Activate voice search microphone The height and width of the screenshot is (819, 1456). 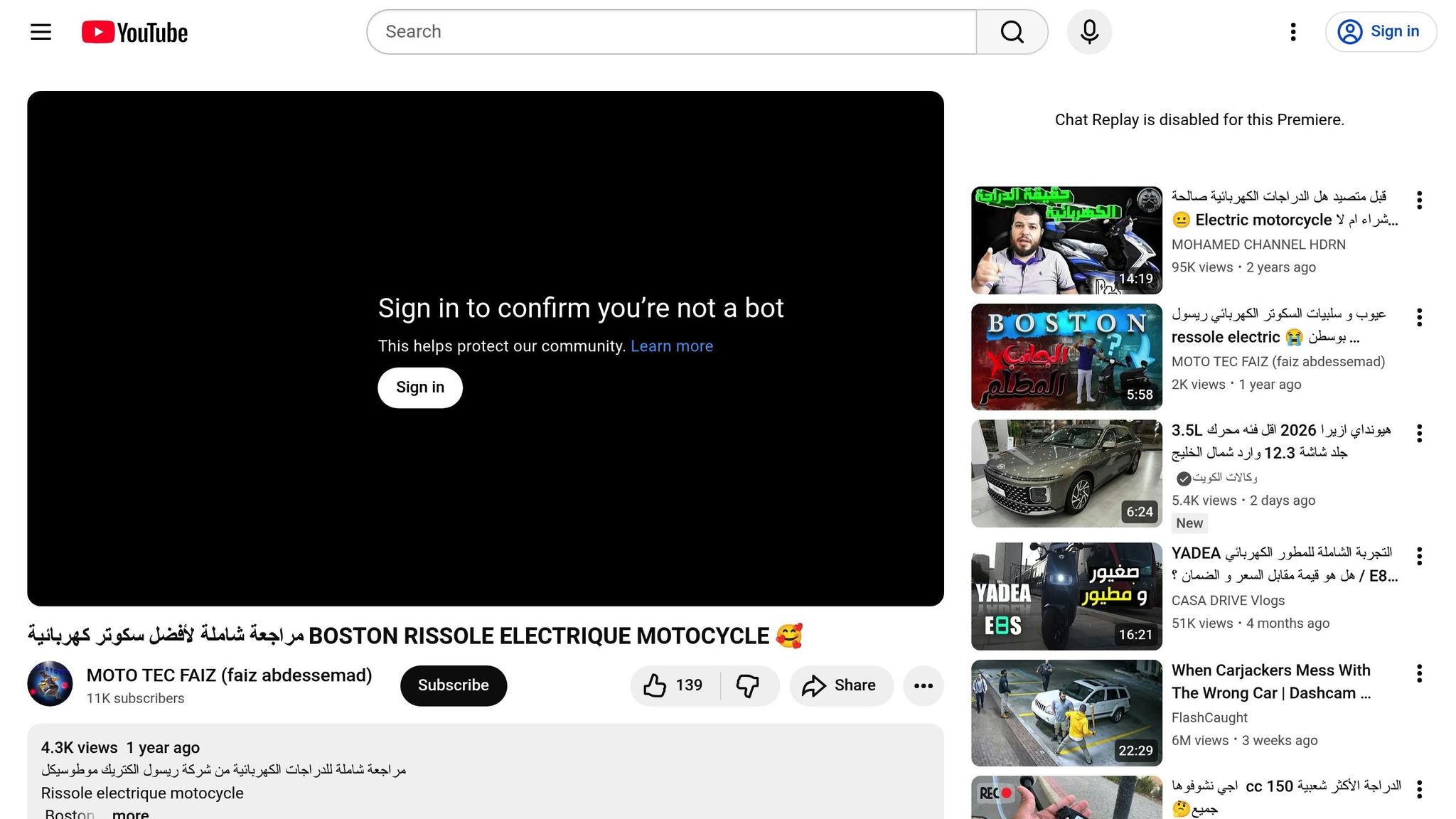click(x=1089, y=32)
